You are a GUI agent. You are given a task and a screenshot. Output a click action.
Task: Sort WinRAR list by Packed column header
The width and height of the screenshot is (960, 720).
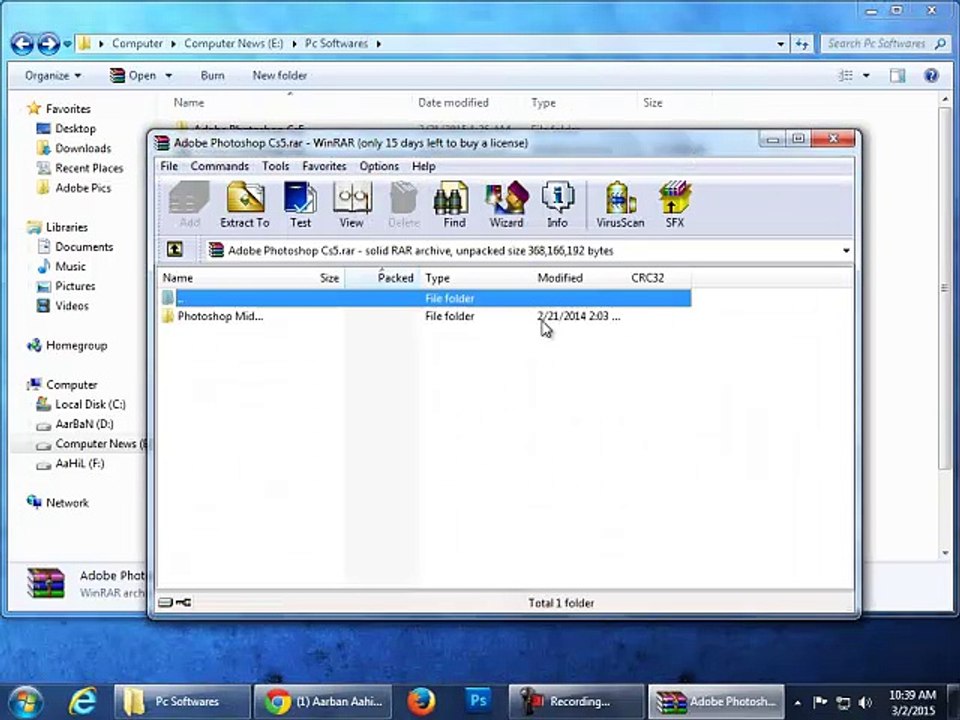pos(396,278)
